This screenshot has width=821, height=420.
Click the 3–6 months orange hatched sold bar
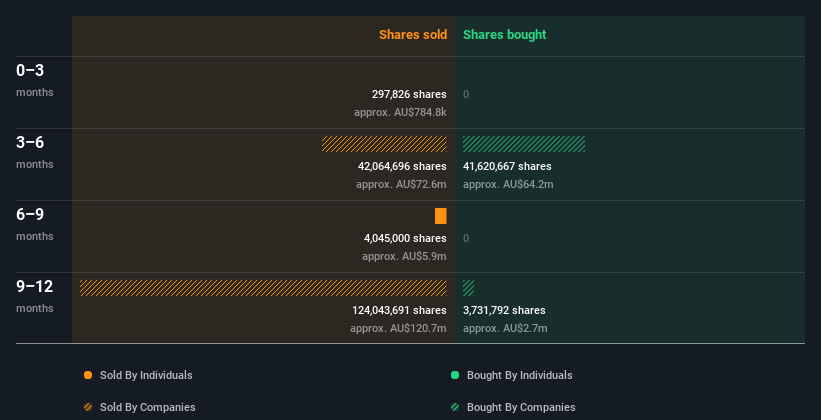coord(384,144)
